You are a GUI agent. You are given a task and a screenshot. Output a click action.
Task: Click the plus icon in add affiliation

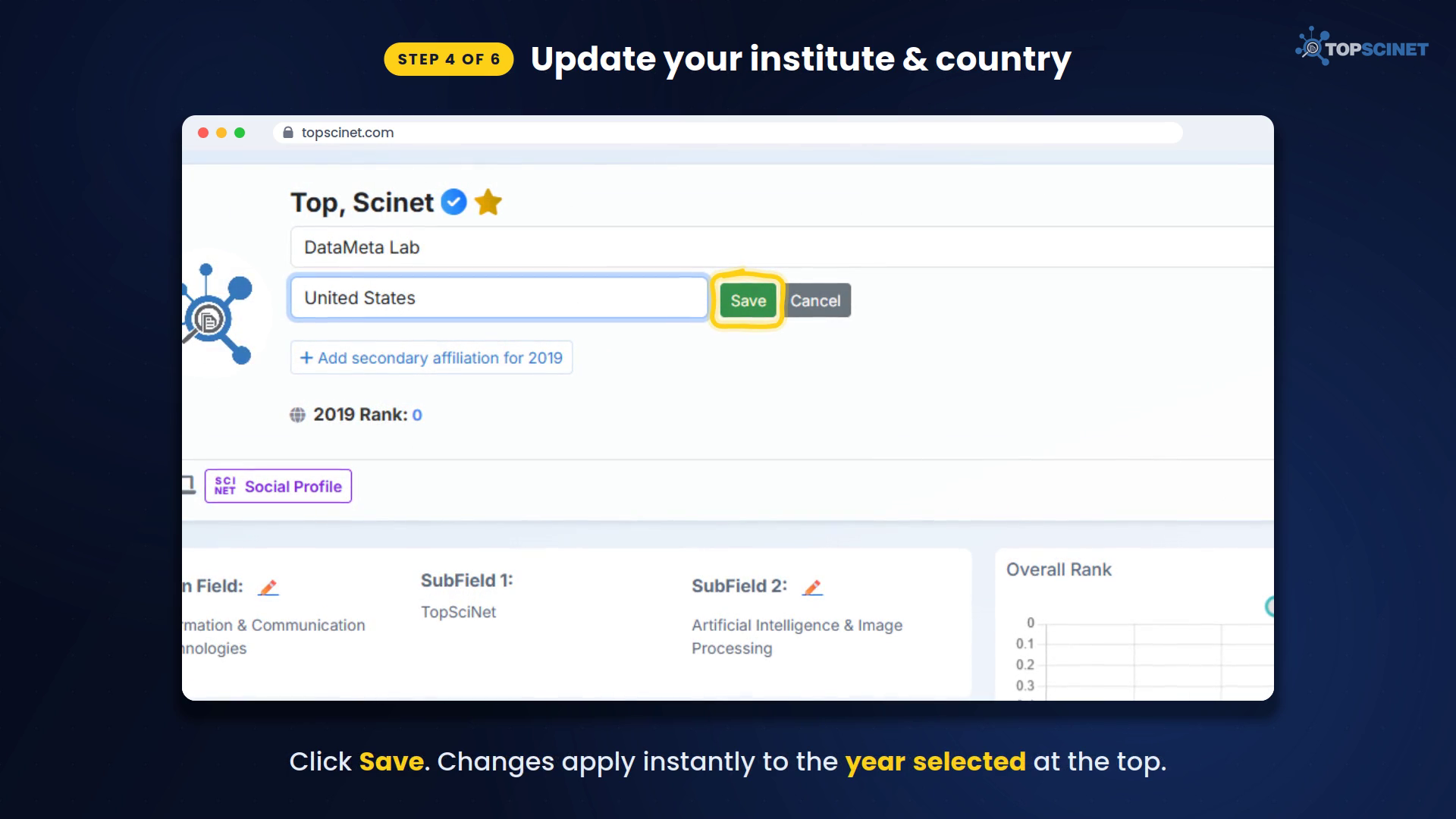[x=306, y=358]
